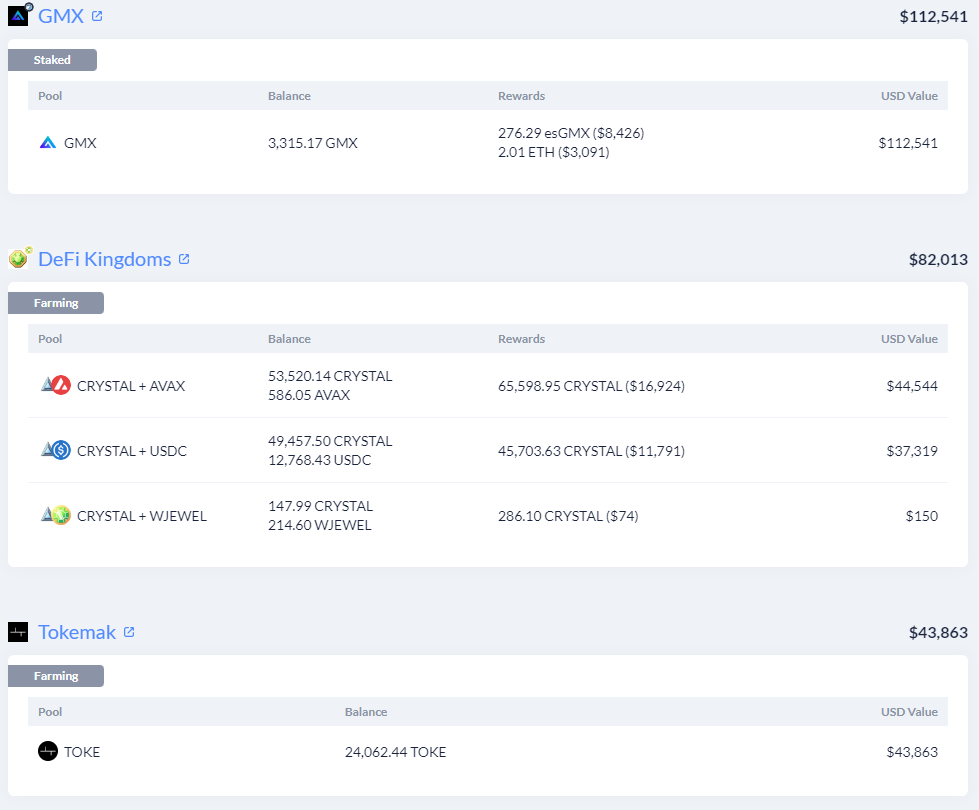Click $112,541 value in GMX pool row
The image size is (979, 810).
(x=908, y=143)
